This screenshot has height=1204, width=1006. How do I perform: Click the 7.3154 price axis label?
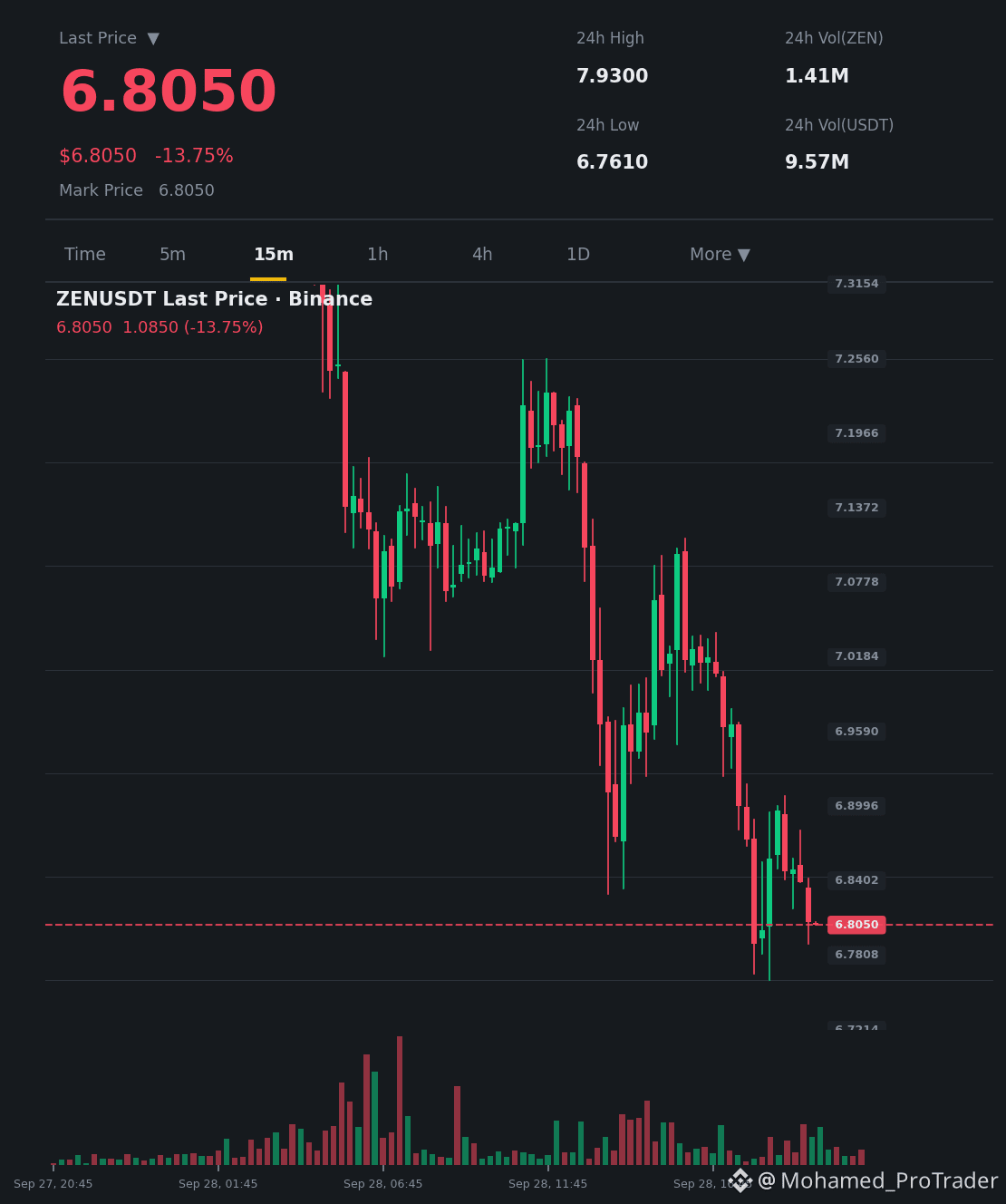tap(856, 284)
